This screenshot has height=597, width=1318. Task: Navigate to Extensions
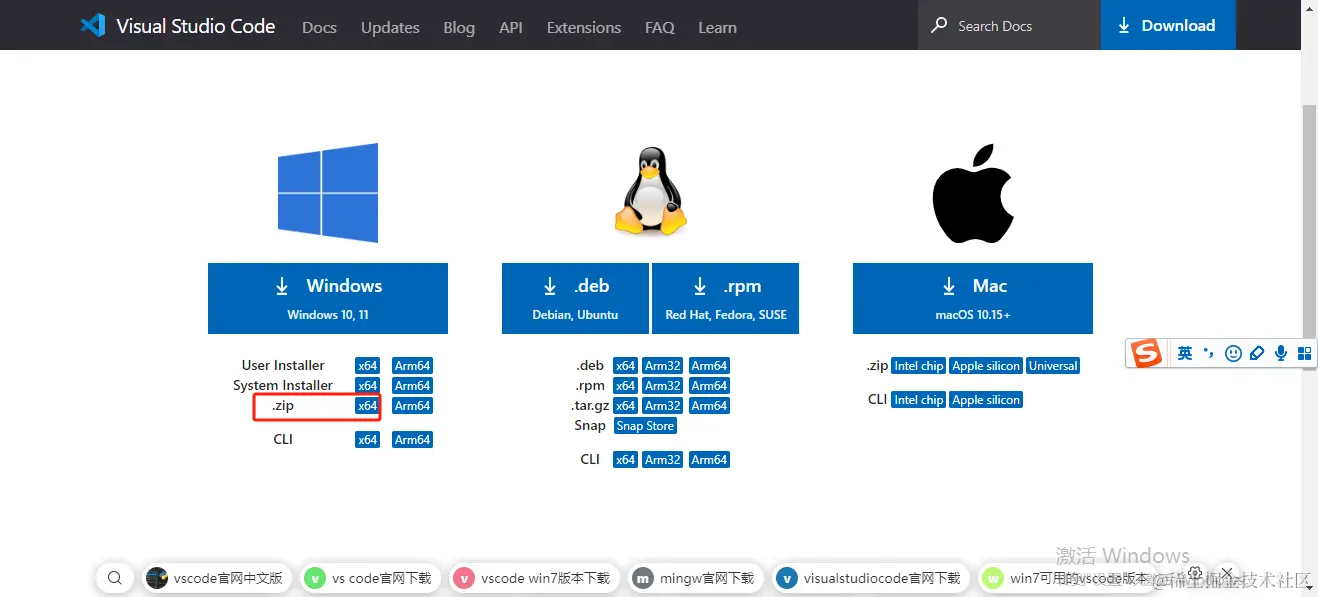pos(584,27)
